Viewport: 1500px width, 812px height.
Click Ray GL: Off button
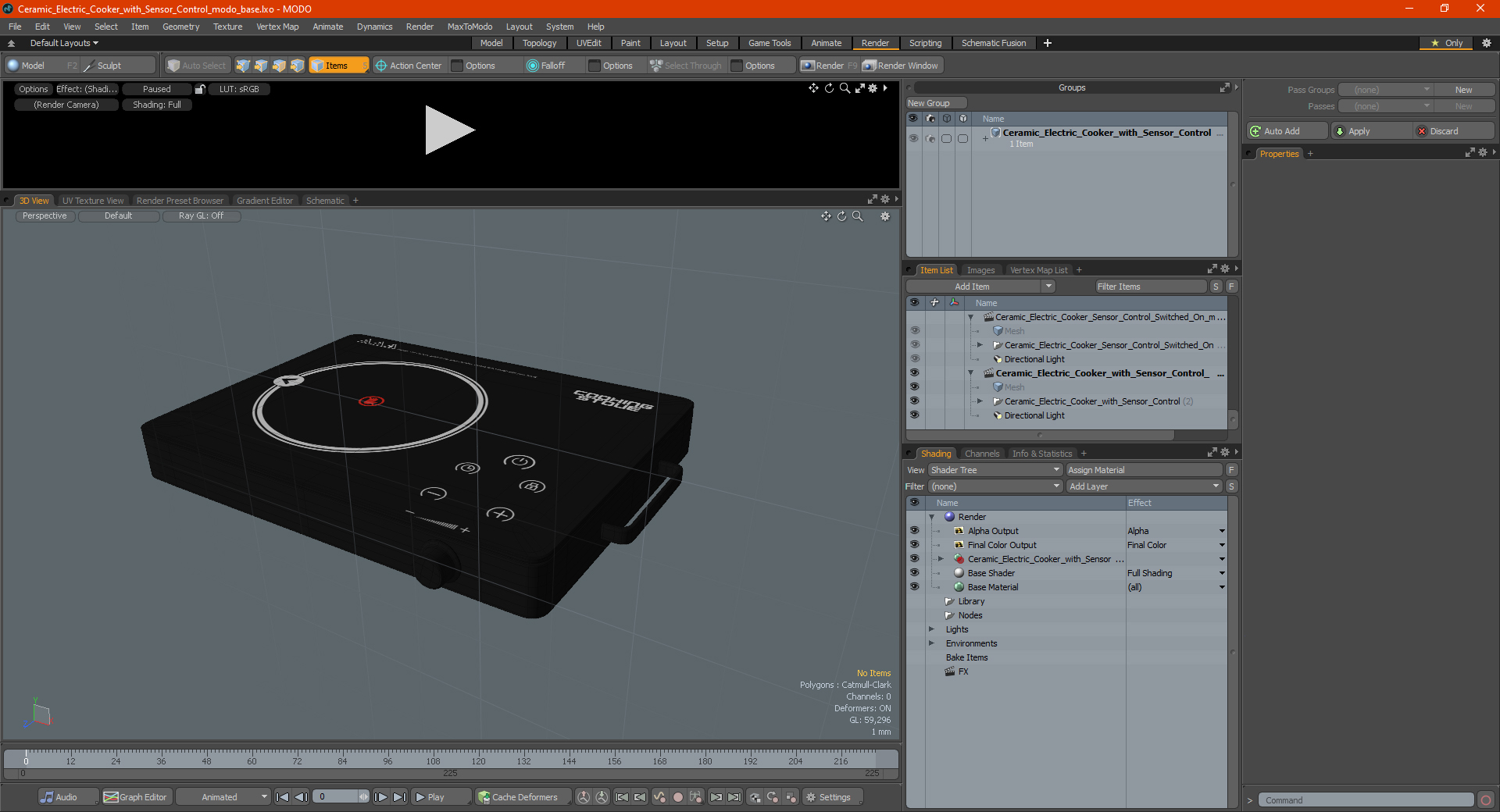pyautogui.click(x=201, y=216)
